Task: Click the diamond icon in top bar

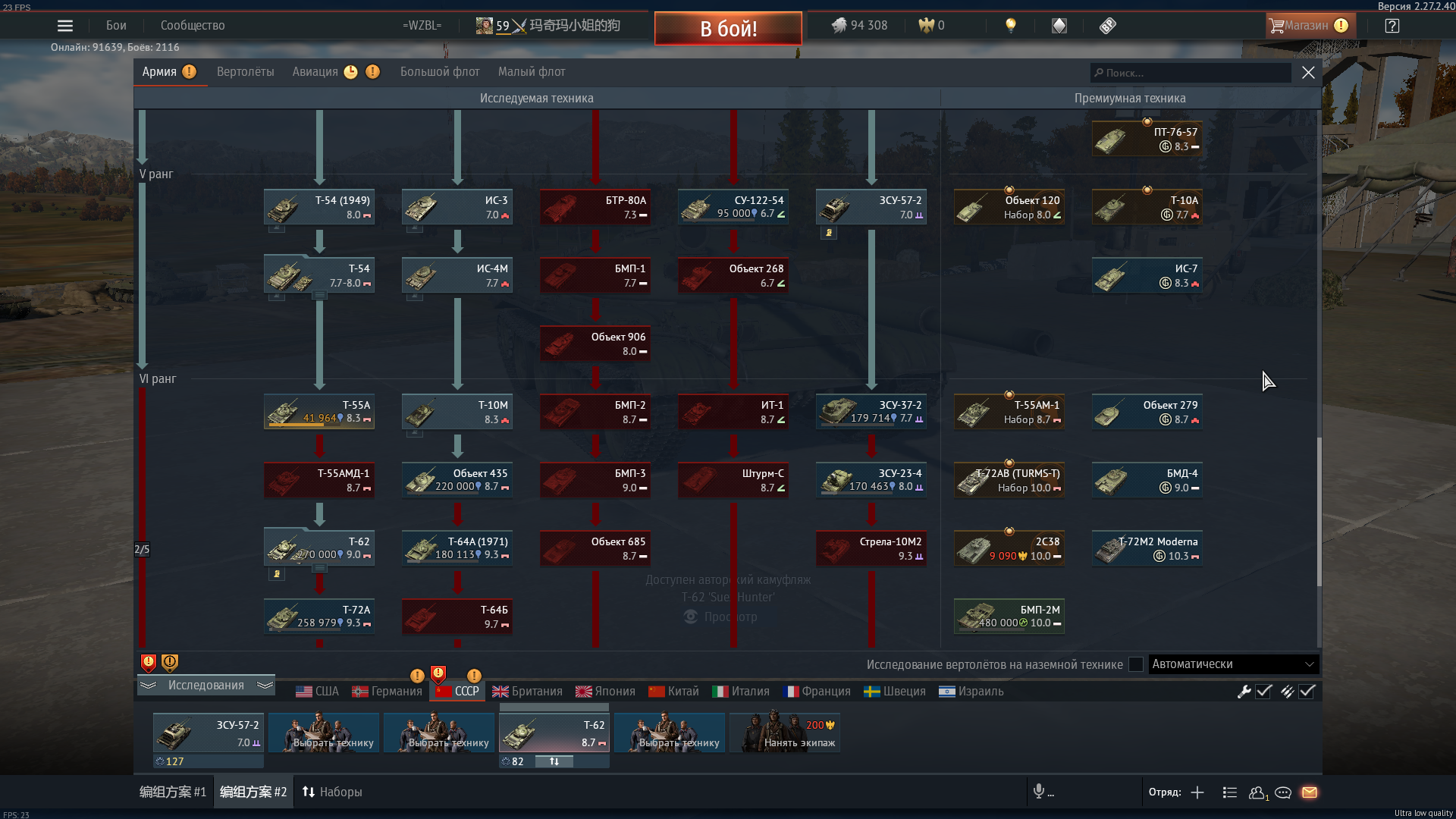Action: [1059, 26]
